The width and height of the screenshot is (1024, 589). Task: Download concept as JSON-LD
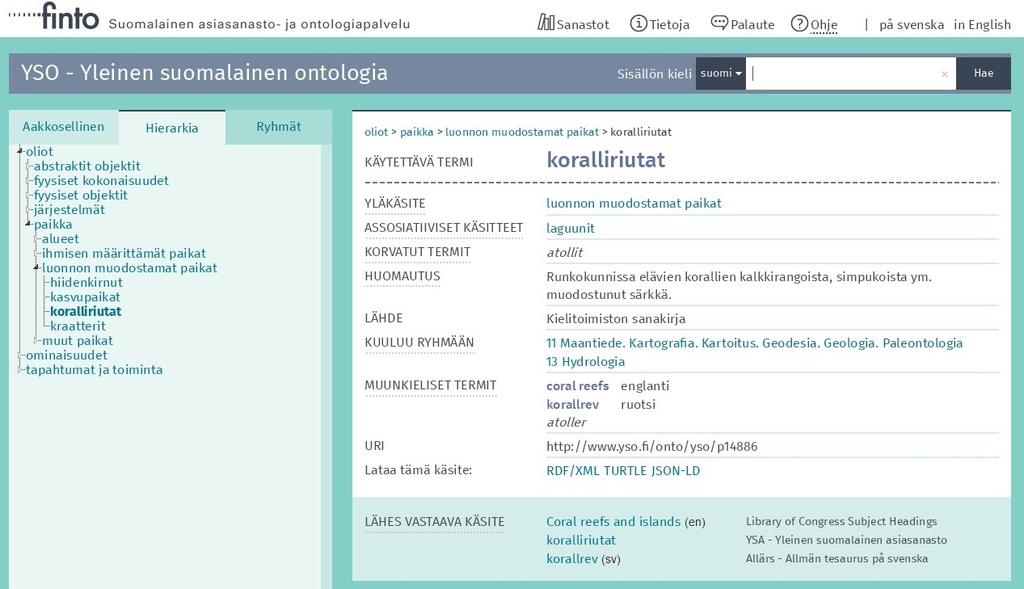tap(678, 471)
